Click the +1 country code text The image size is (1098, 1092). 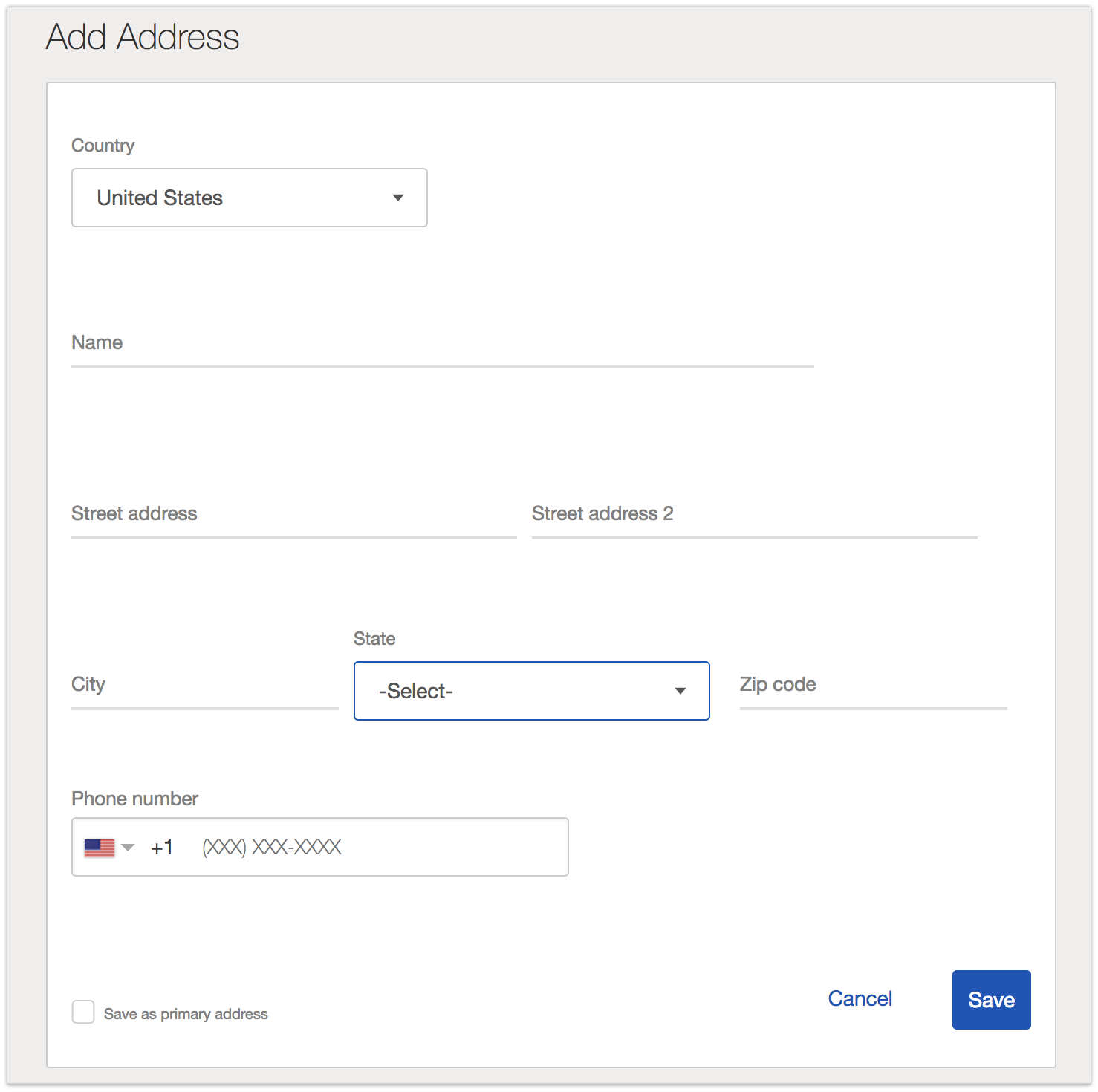pos(162,848)
